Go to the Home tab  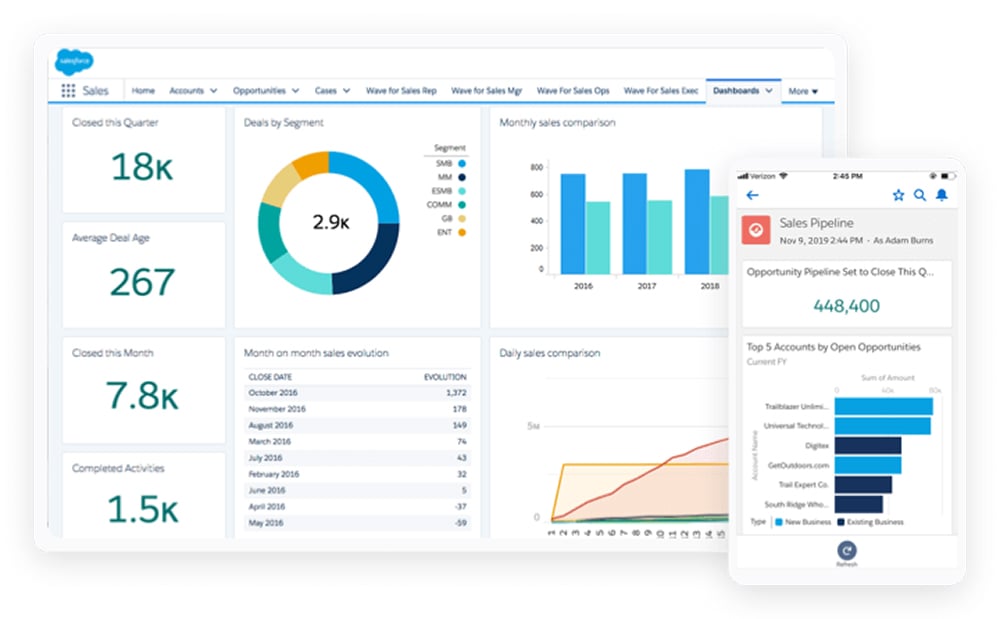[143, 90]
